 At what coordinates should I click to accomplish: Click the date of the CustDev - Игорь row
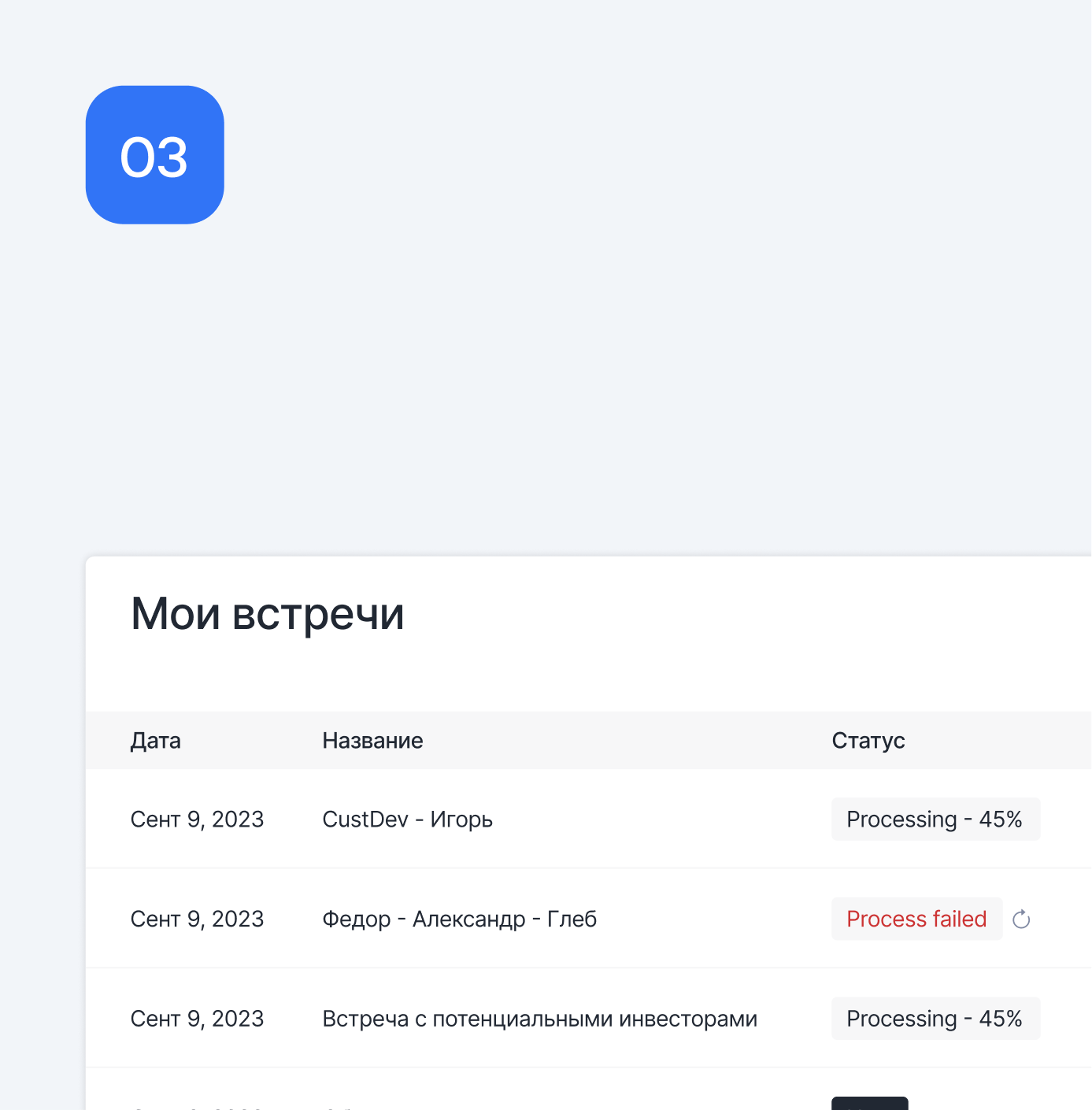click(x=197, y=820)
